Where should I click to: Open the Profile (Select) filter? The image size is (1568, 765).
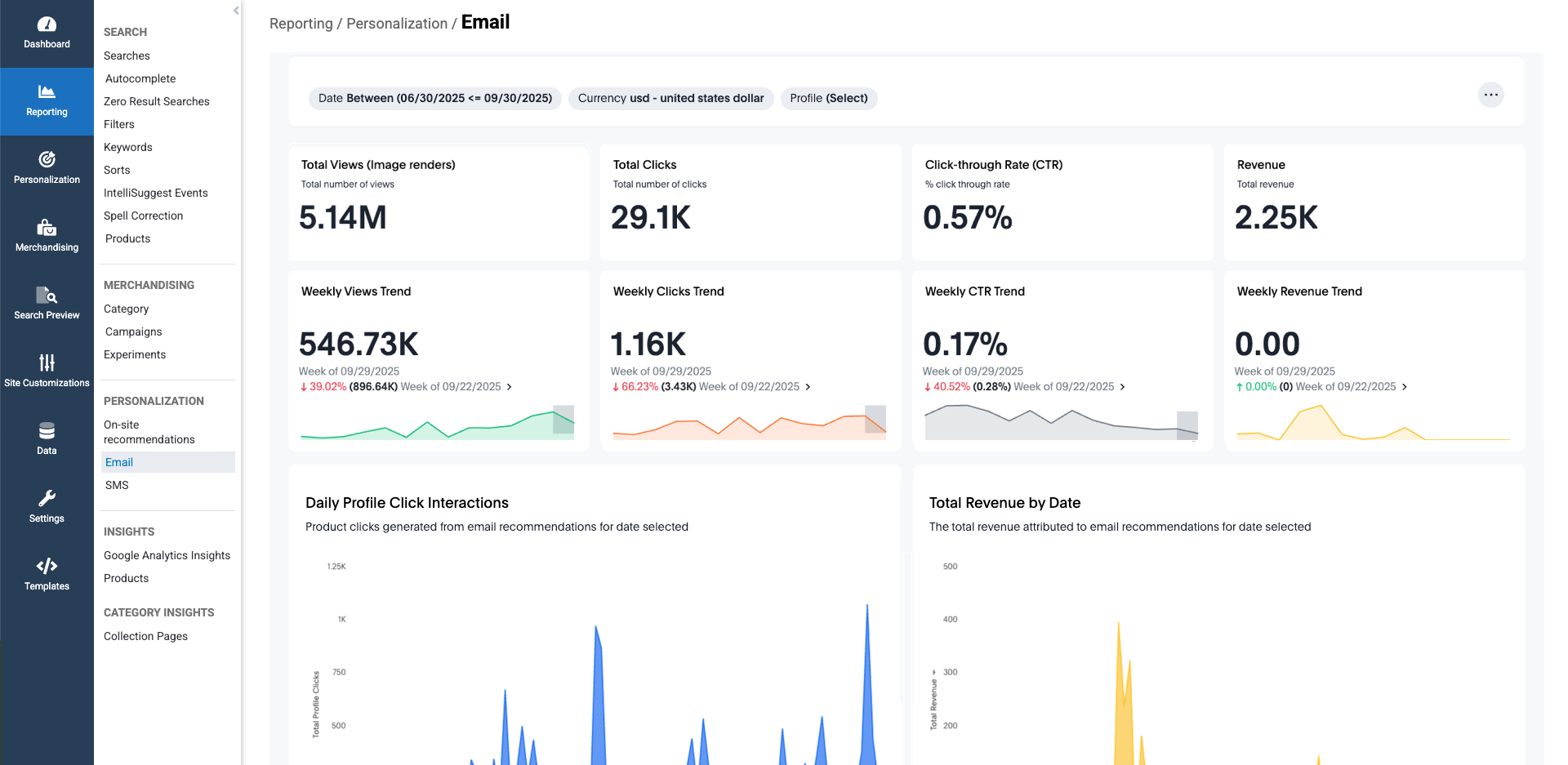[x=828, y=99]
